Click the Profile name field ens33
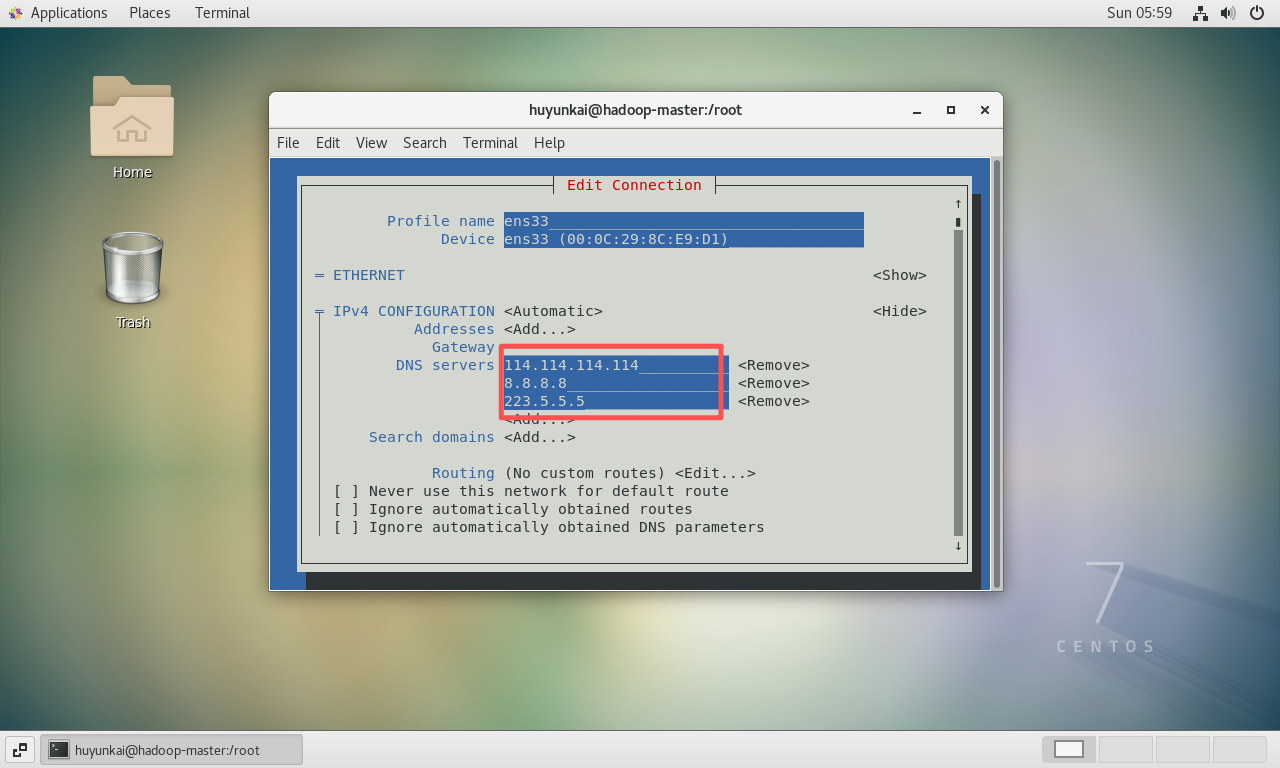The height and width of the screenshot is (768, 1280). (684, 221)
